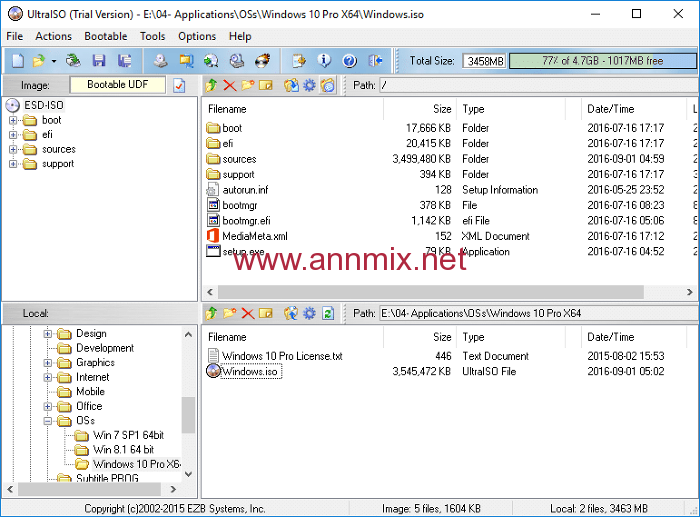
Task: Select the Win 7 SP1 64bit folder
Action: click(x=129, y=435)
